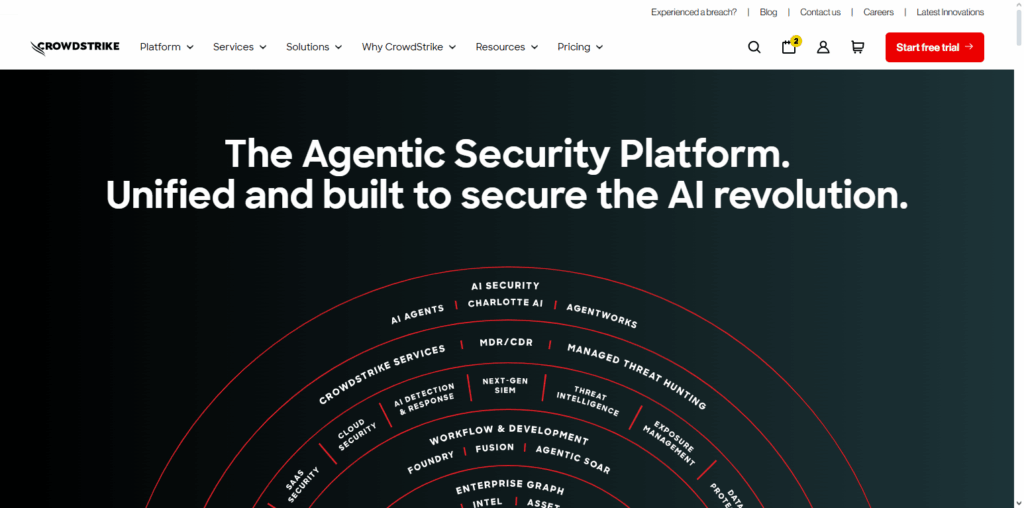Open the shopping cart icon
The image size is (1024, 508).
coord(857,47)
